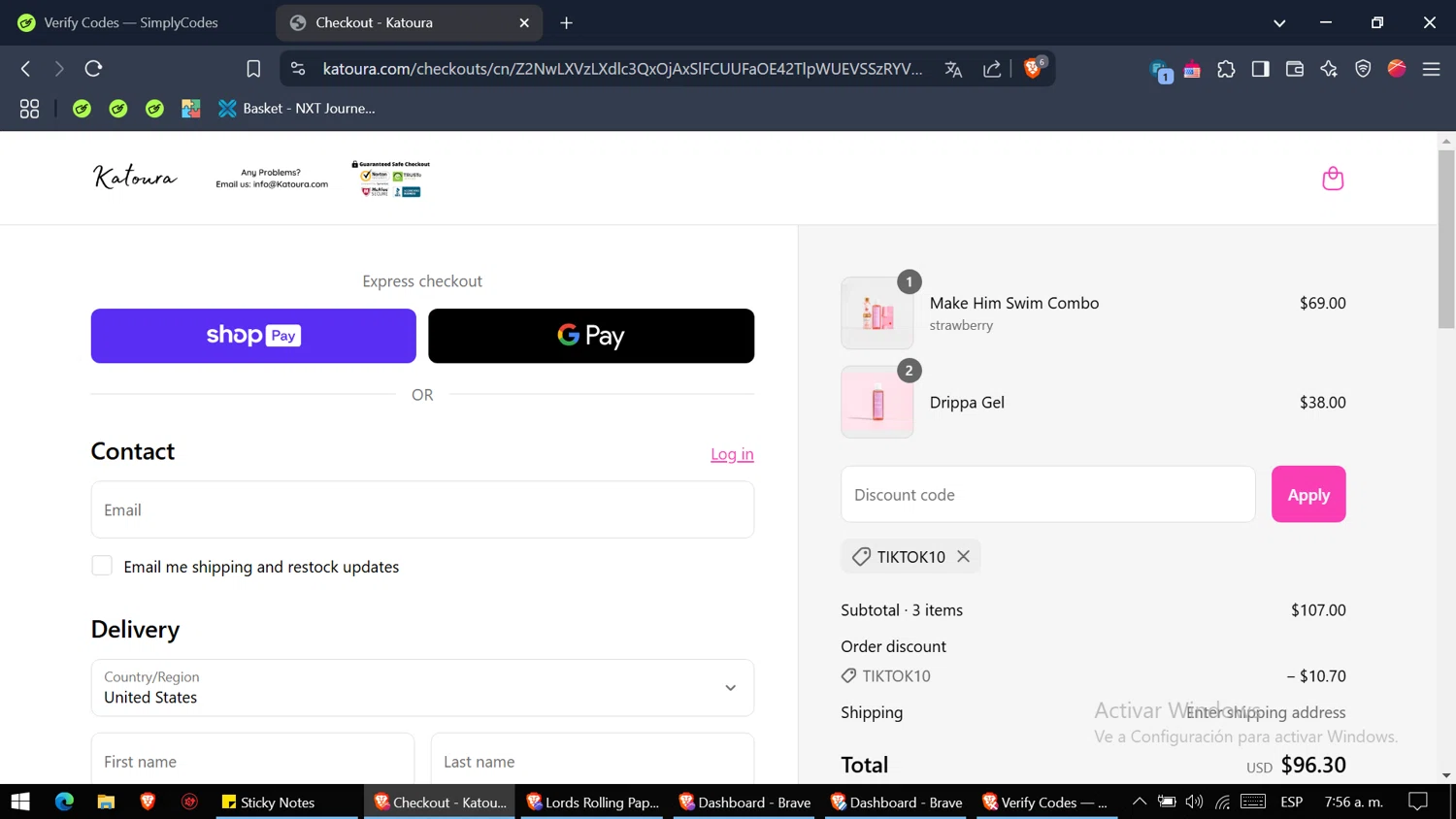1456x819 pixels.
Task: Remove the TIKTOK10 discount code
Action: [963, 556]
